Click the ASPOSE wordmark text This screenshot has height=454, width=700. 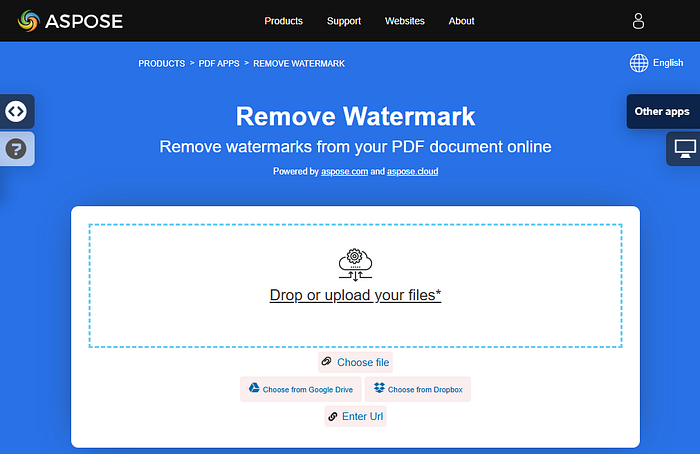tap(84, 21)
